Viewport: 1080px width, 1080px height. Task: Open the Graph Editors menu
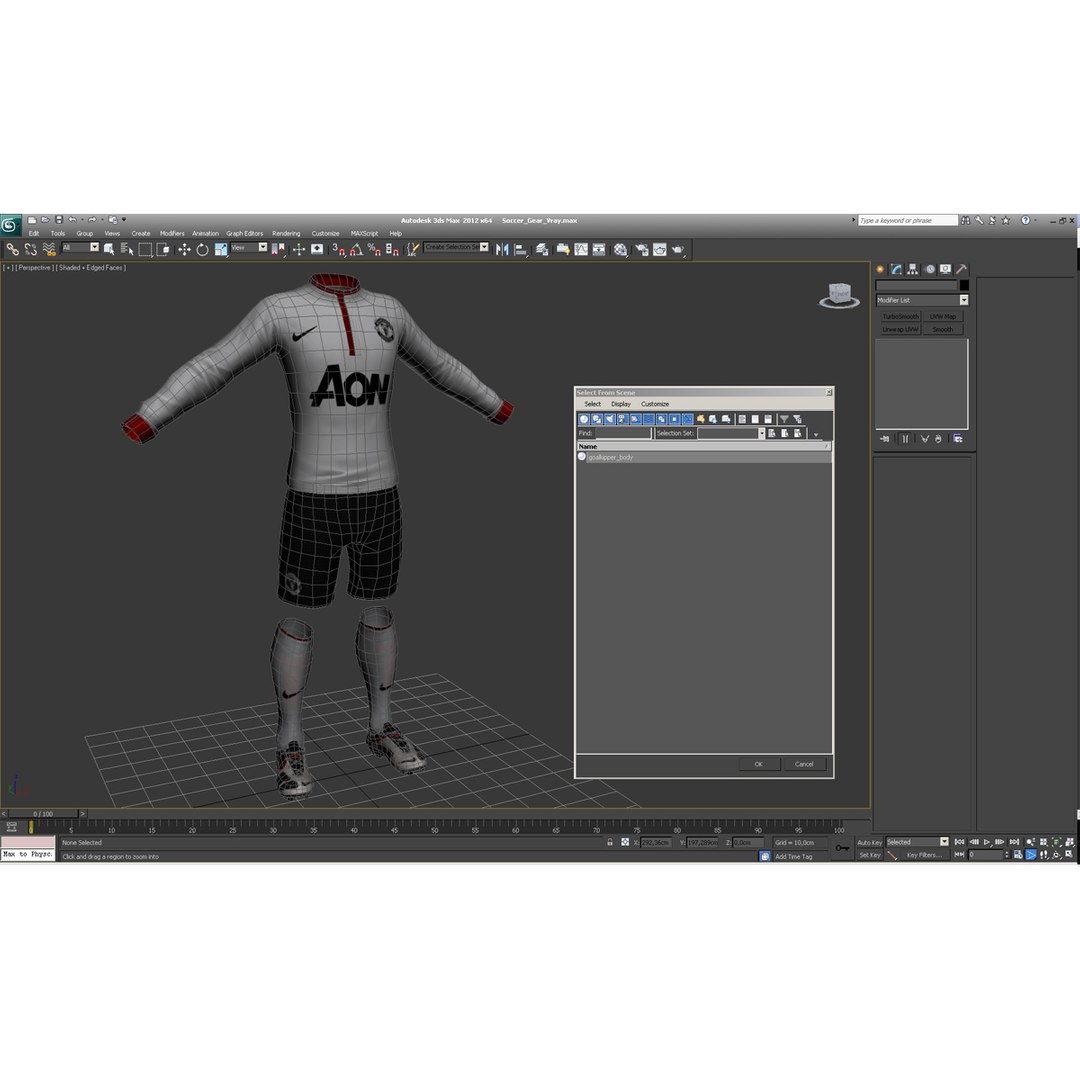click(x=245, y=233)
